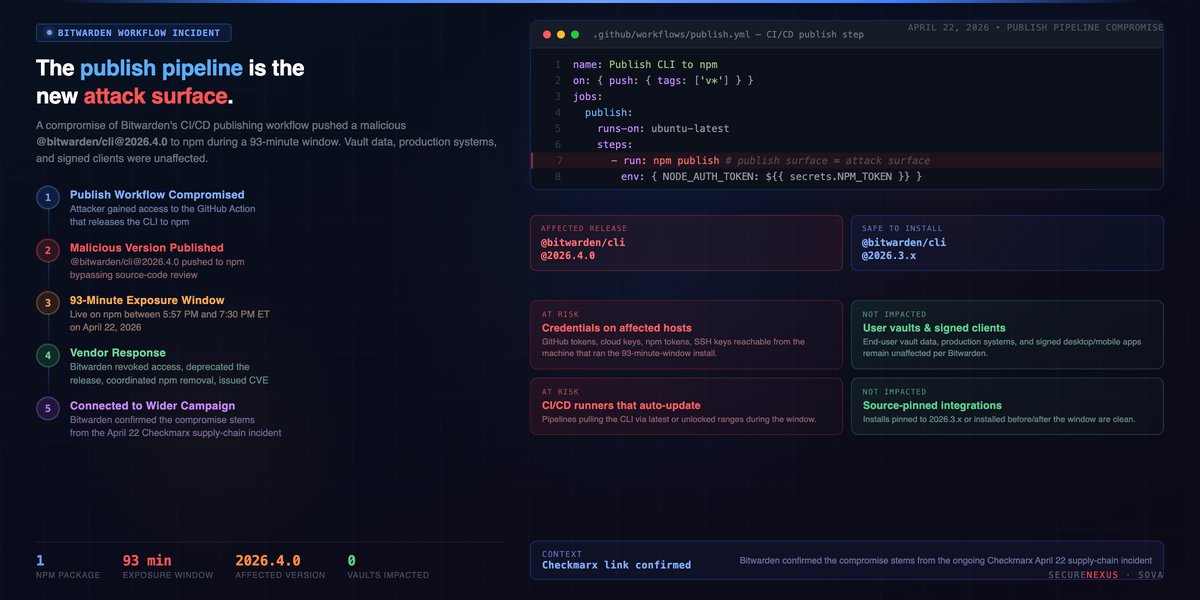Select step circle 3 Exposure Window

pyautogui.click(x=47, y=302)
